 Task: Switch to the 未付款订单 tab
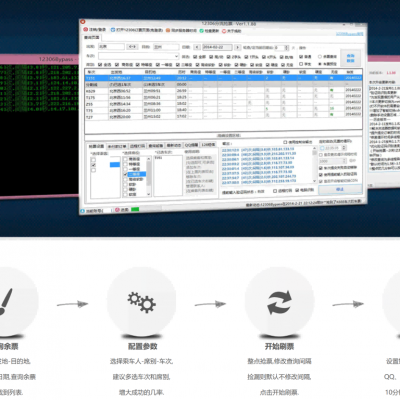click(117, 146)
